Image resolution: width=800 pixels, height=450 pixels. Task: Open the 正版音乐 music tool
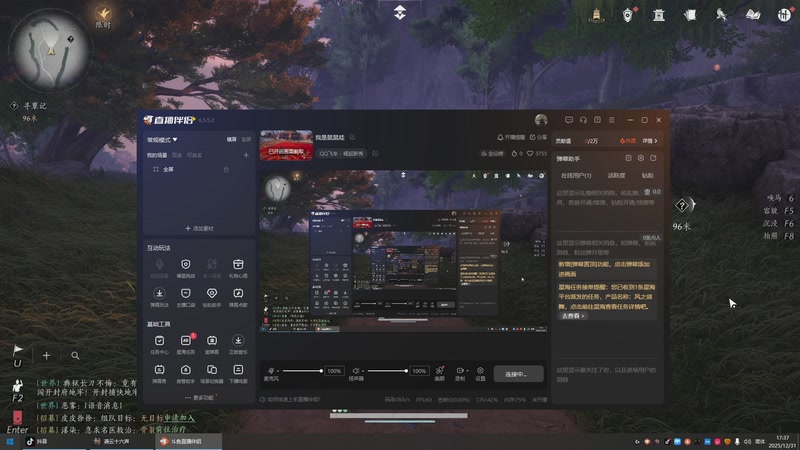coord(238,344)
